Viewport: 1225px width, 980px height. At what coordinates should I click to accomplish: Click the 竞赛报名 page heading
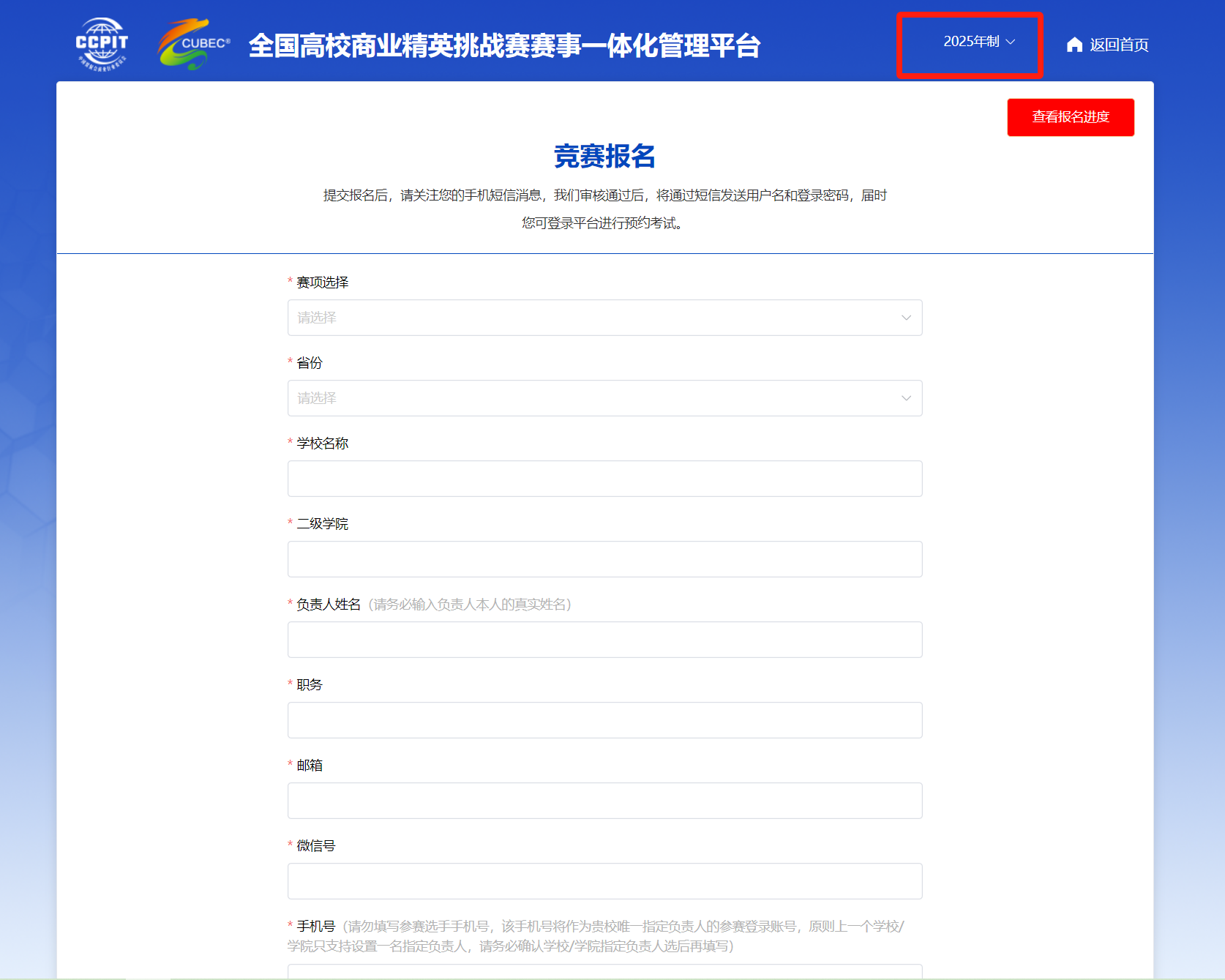point(604,156)
